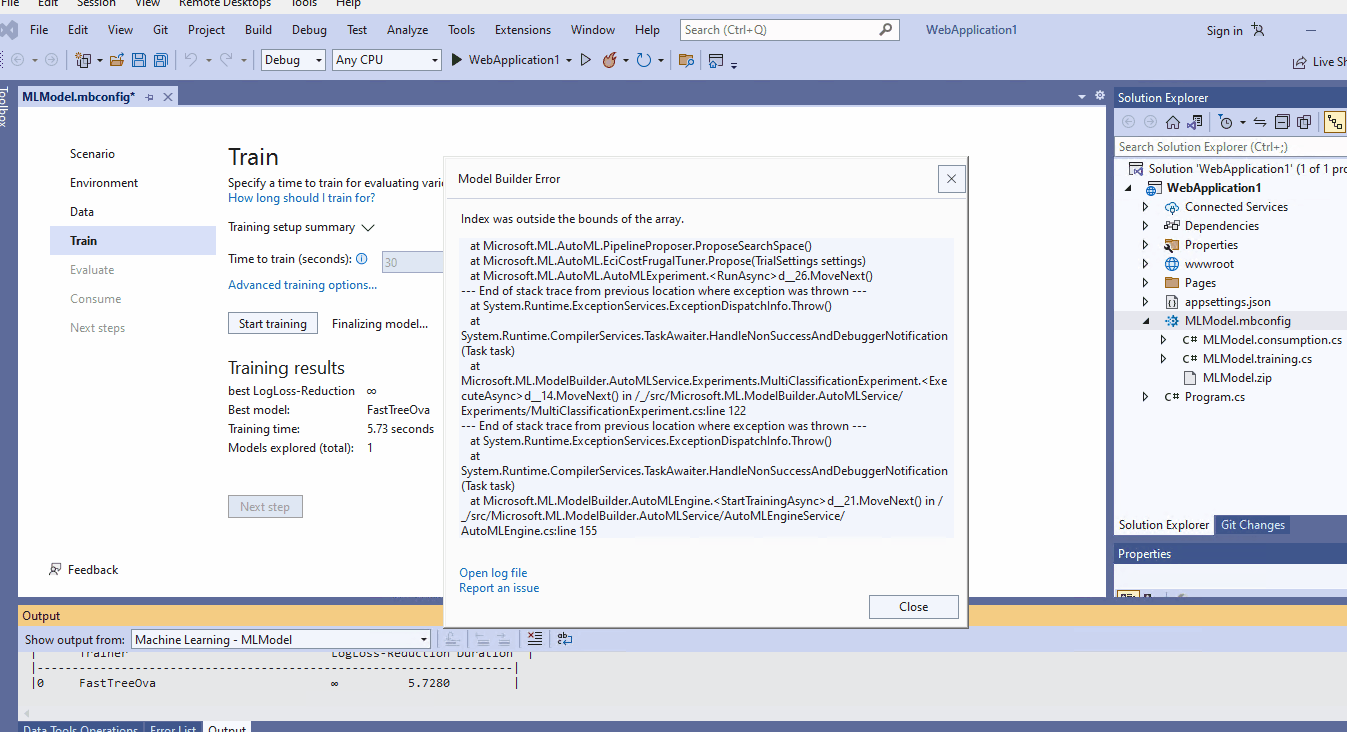Select appsettings.json in Solution Explorer
Screen dimensions: 1347x732
[1228, 302]
